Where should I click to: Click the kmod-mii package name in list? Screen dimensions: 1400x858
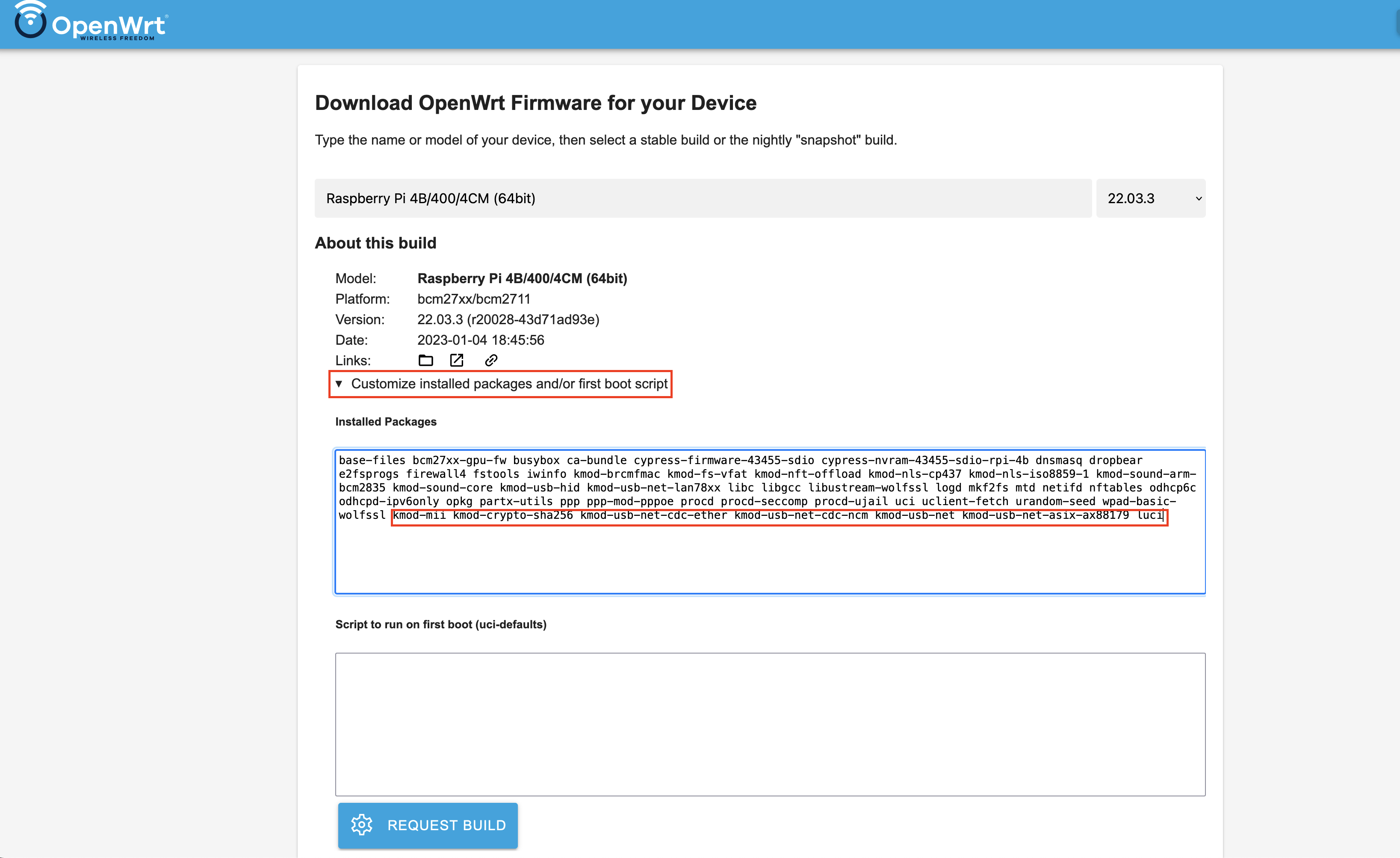[x=419, y=515]
